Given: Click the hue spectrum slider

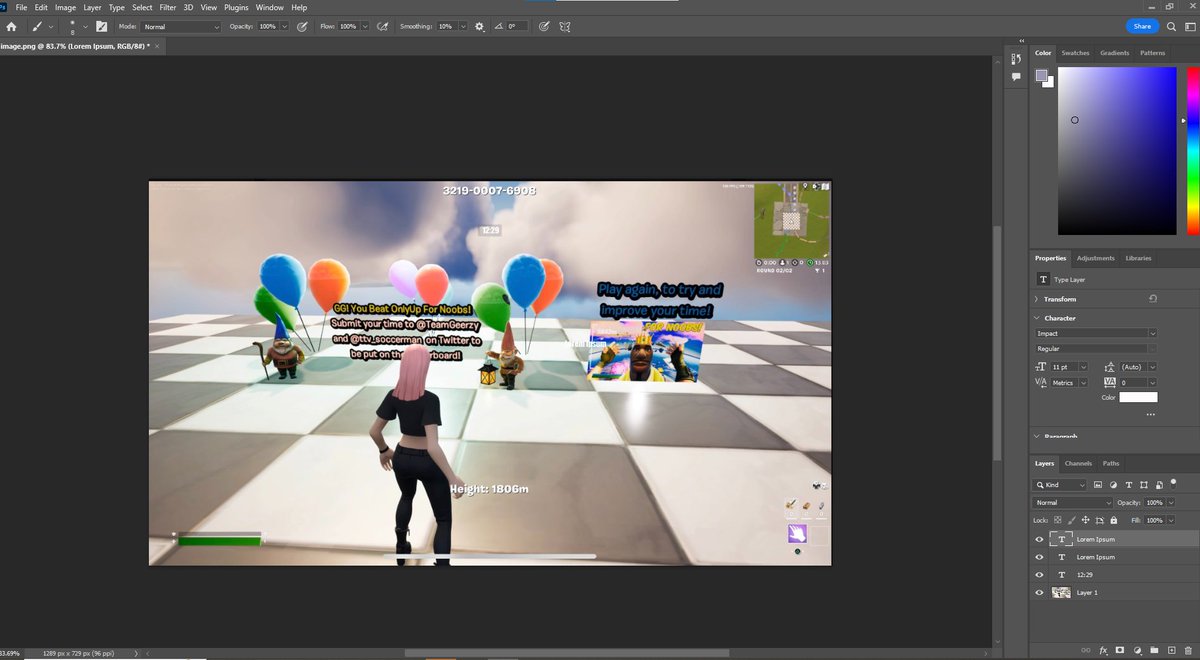Looking at the screenshot, I should (1191, 150).
